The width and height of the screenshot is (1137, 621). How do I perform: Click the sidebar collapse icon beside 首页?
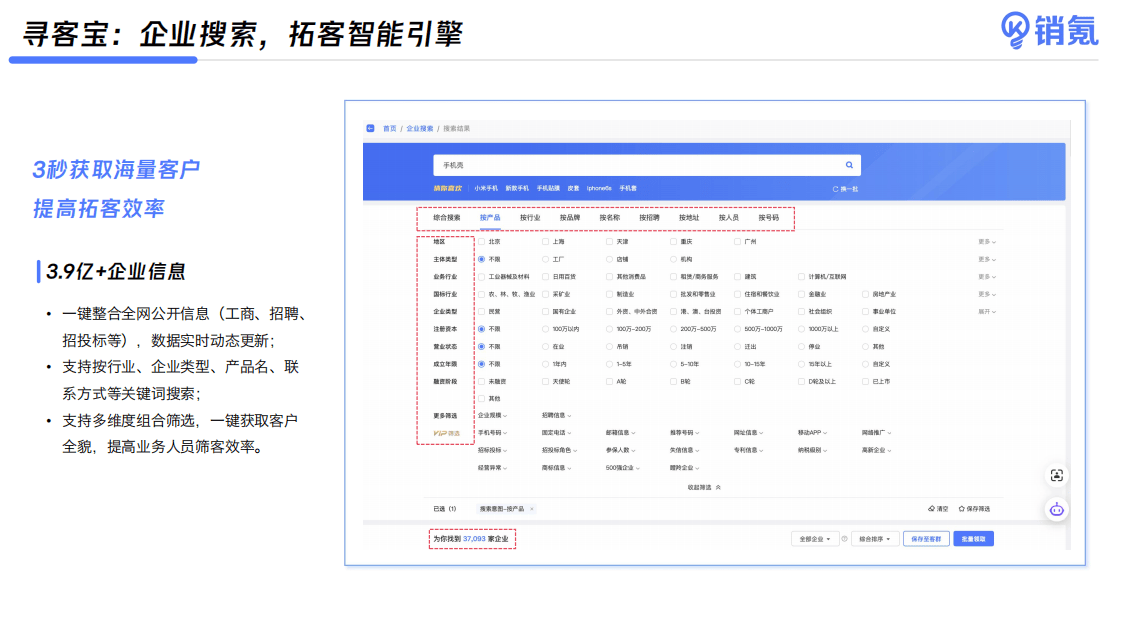[x=370, y=129]
